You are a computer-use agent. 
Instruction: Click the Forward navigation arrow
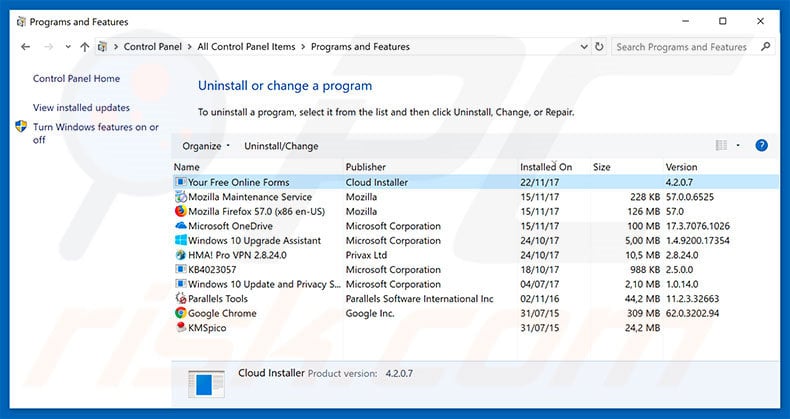pos(48,47)
